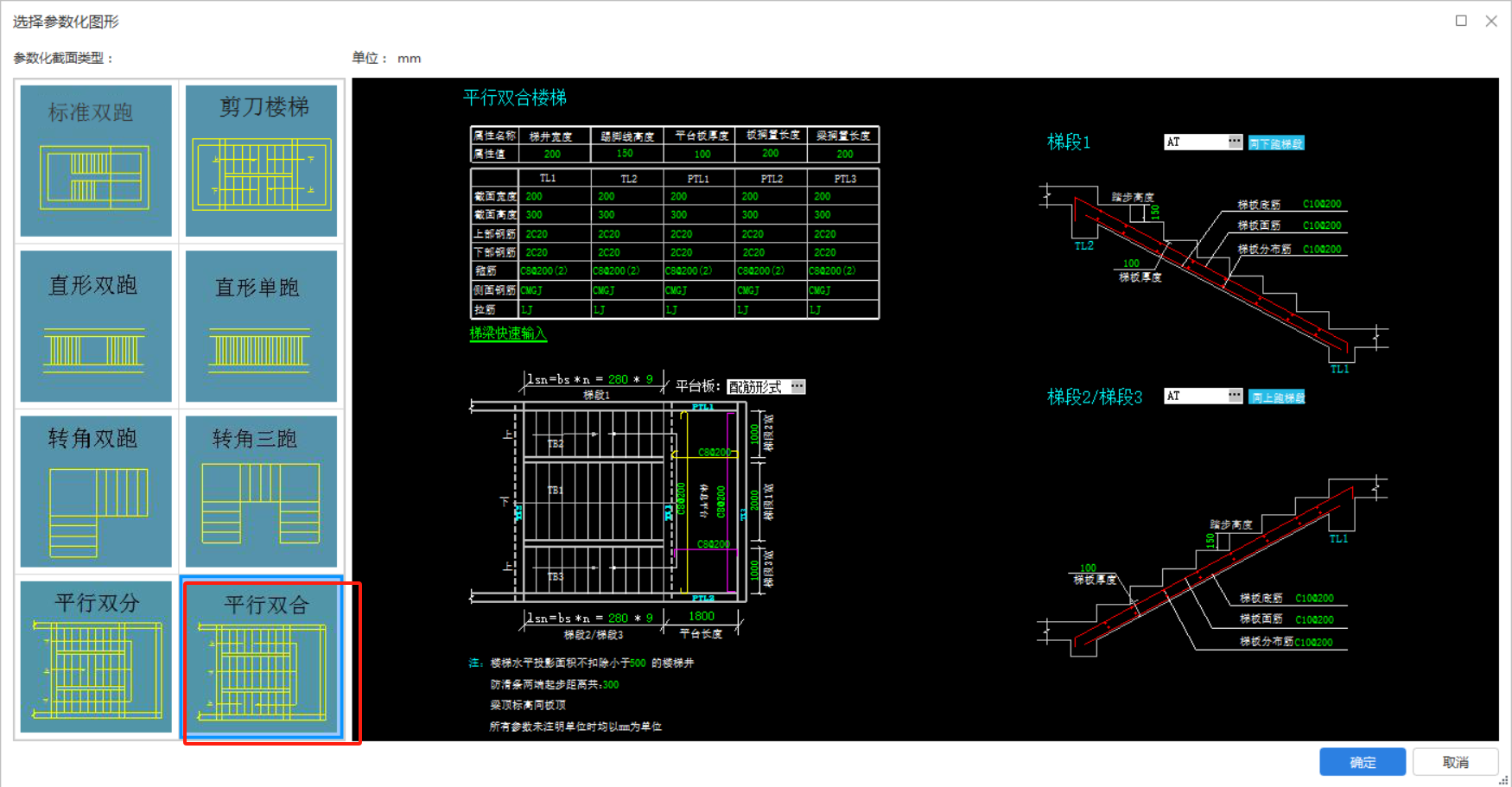The height and width of the screenshot is (787, 1512).
Task: Edit 梯段1 踏步高度 value 150
Action: [x=1155, y=213]
